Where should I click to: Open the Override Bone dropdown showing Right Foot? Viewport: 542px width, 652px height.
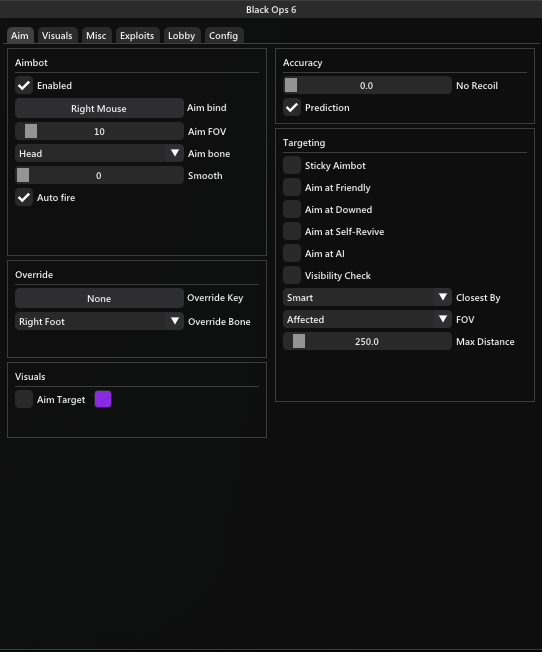click(x=99, y=321)
